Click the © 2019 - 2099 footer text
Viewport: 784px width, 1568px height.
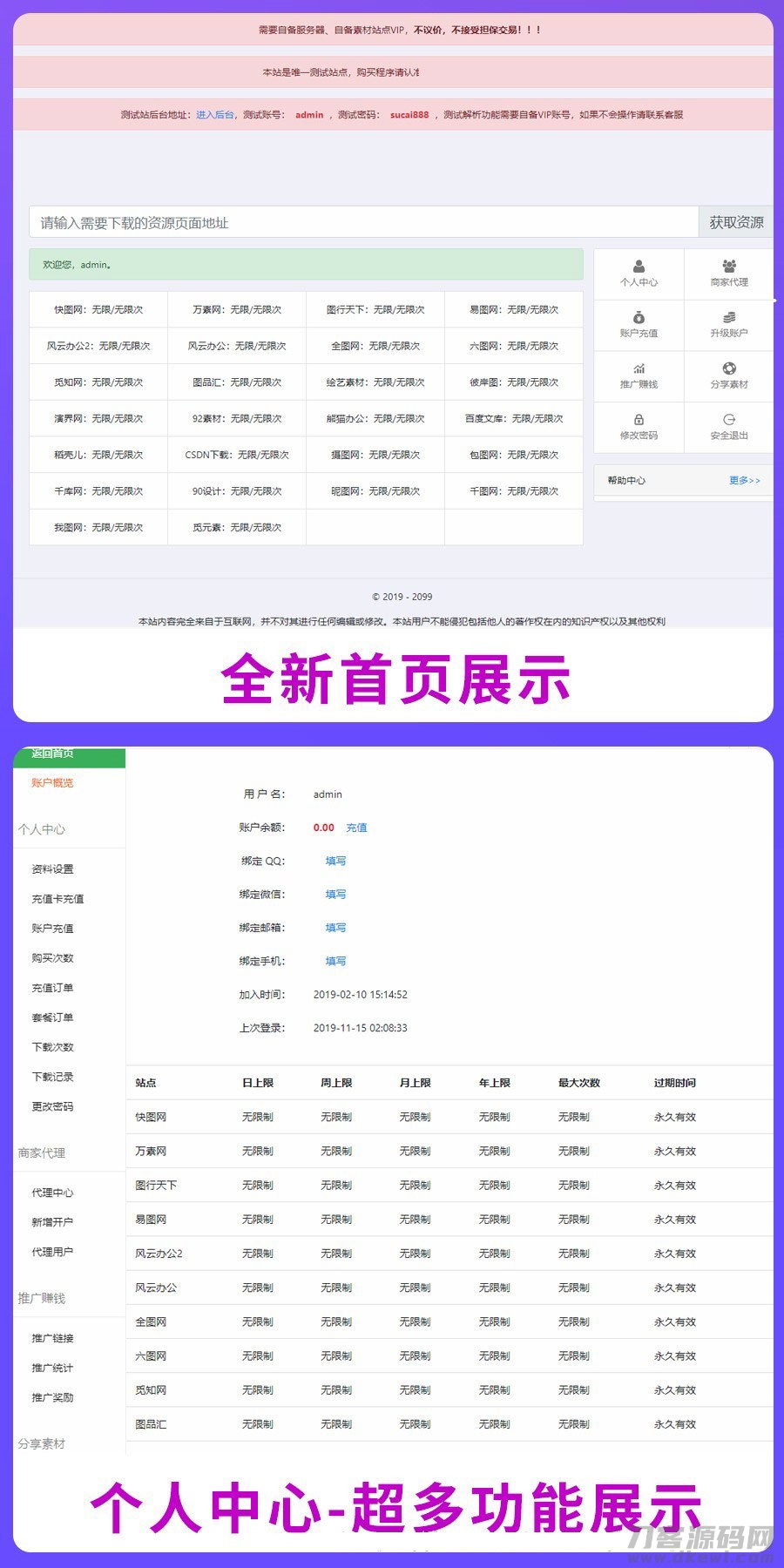tap(402, 597)
